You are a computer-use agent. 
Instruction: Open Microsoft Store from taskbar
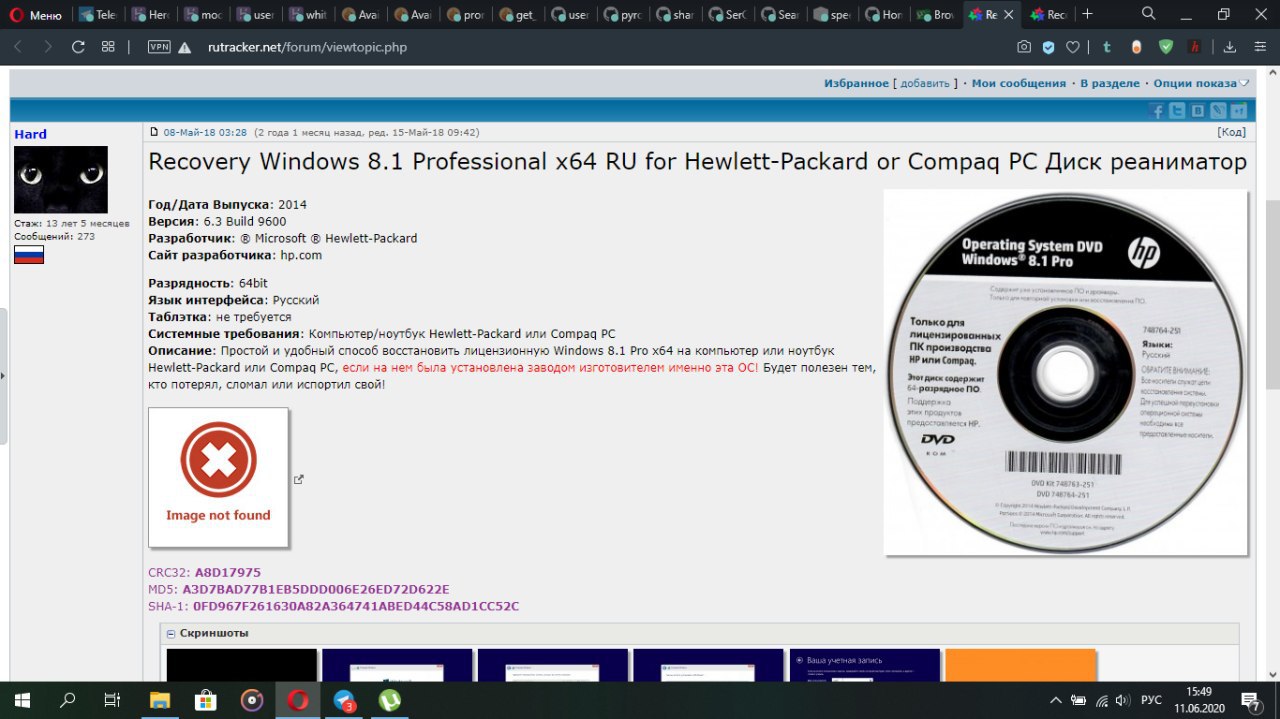(206, 700)
